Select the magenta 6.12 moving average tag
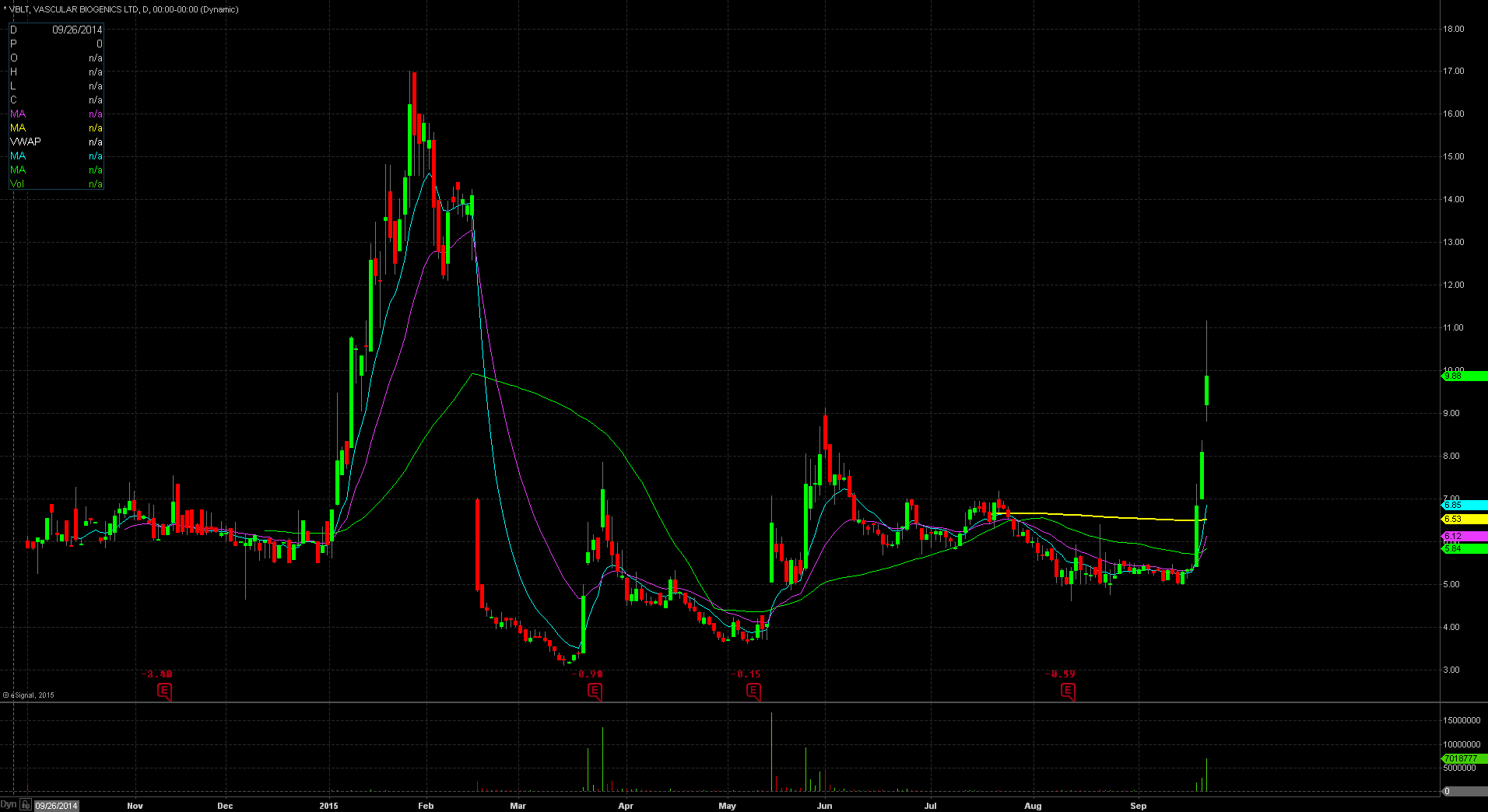 (x=1464, y=537)
